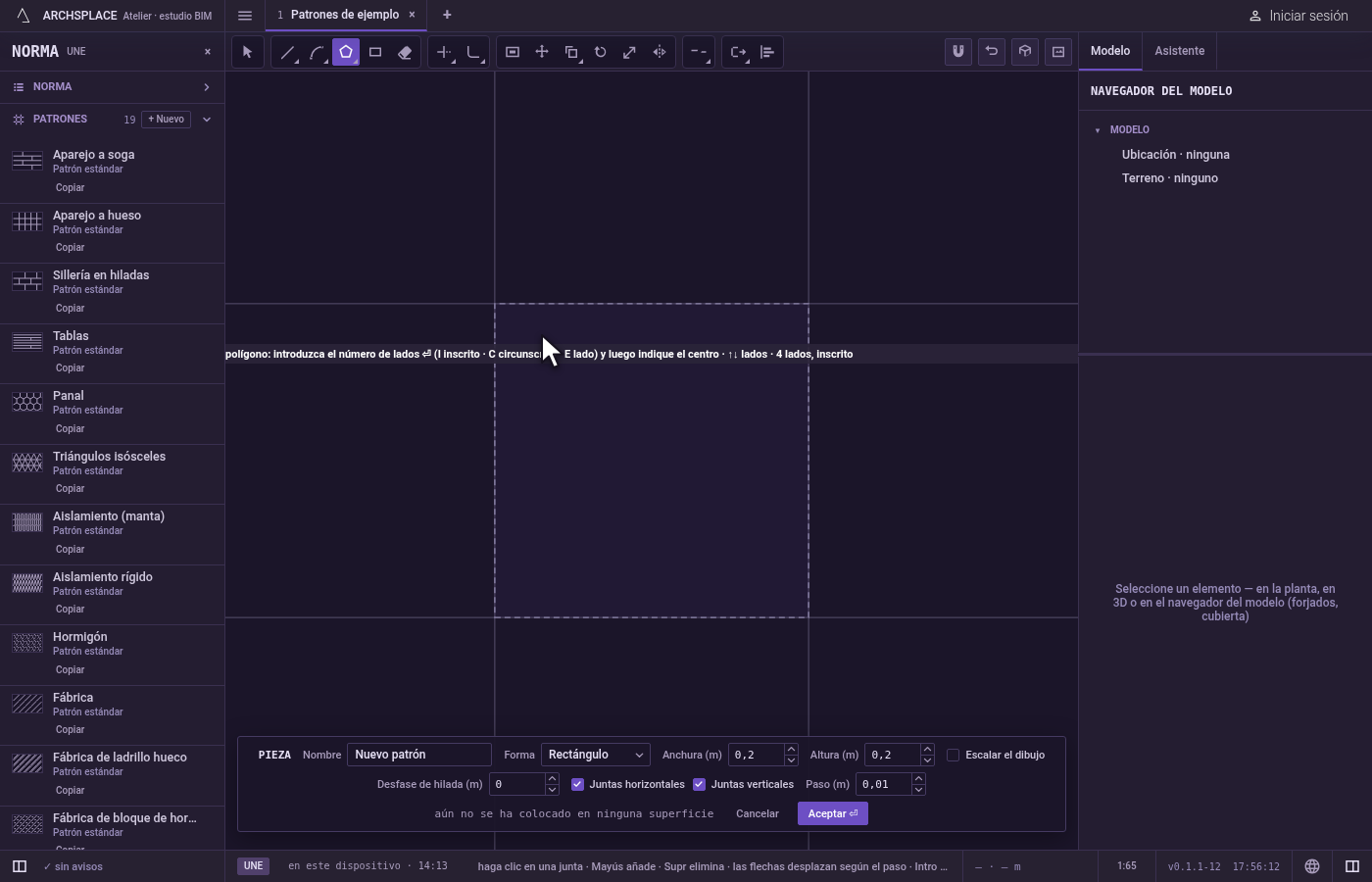This screenshot has width=1372, height=882.
Task: Open the Patrones de ejemplo tab
Action: 345,15
